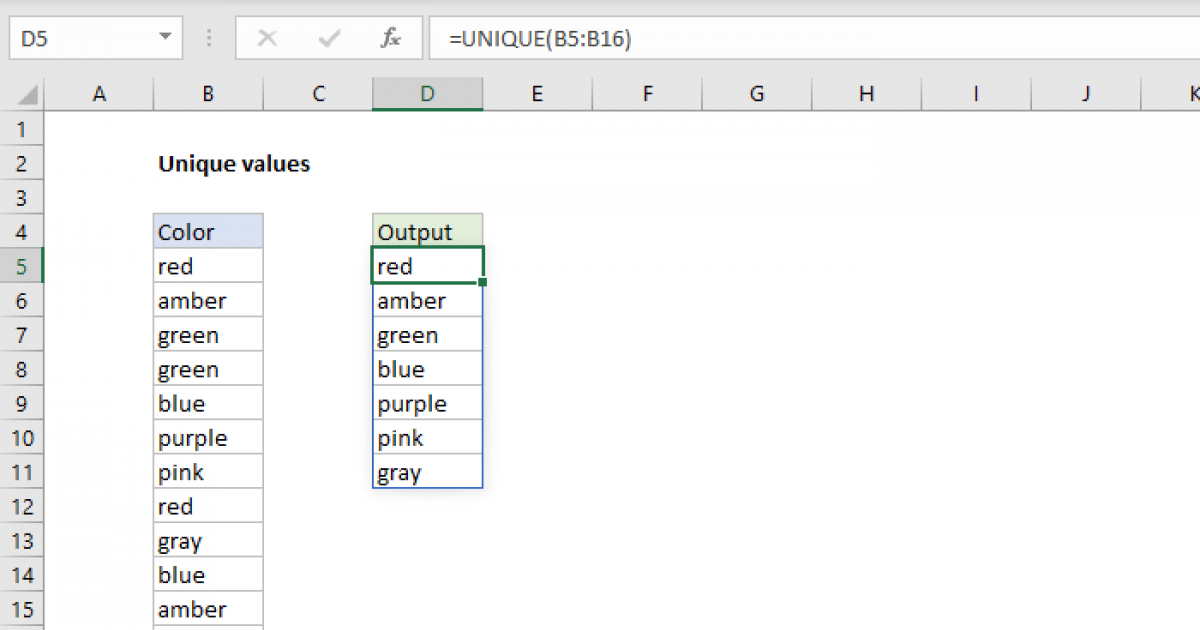The height and width of the screenshot is (630, 1200).
Task: Click the Select All corner triangle
Action: (x=29, y=95)
